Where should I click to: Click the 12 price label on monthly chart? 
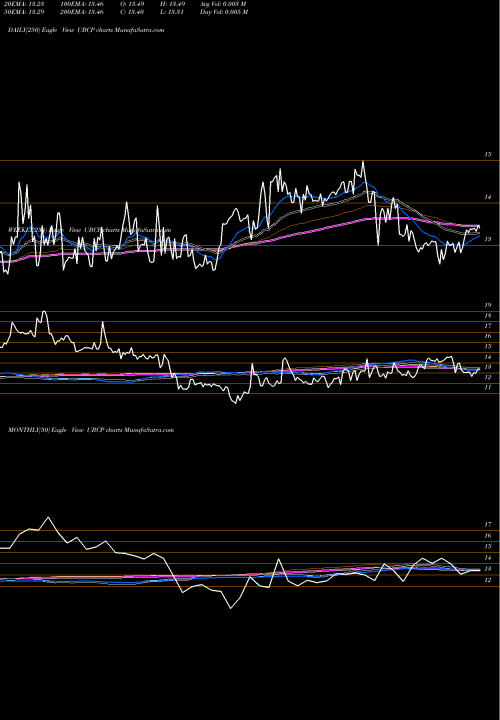488,580
